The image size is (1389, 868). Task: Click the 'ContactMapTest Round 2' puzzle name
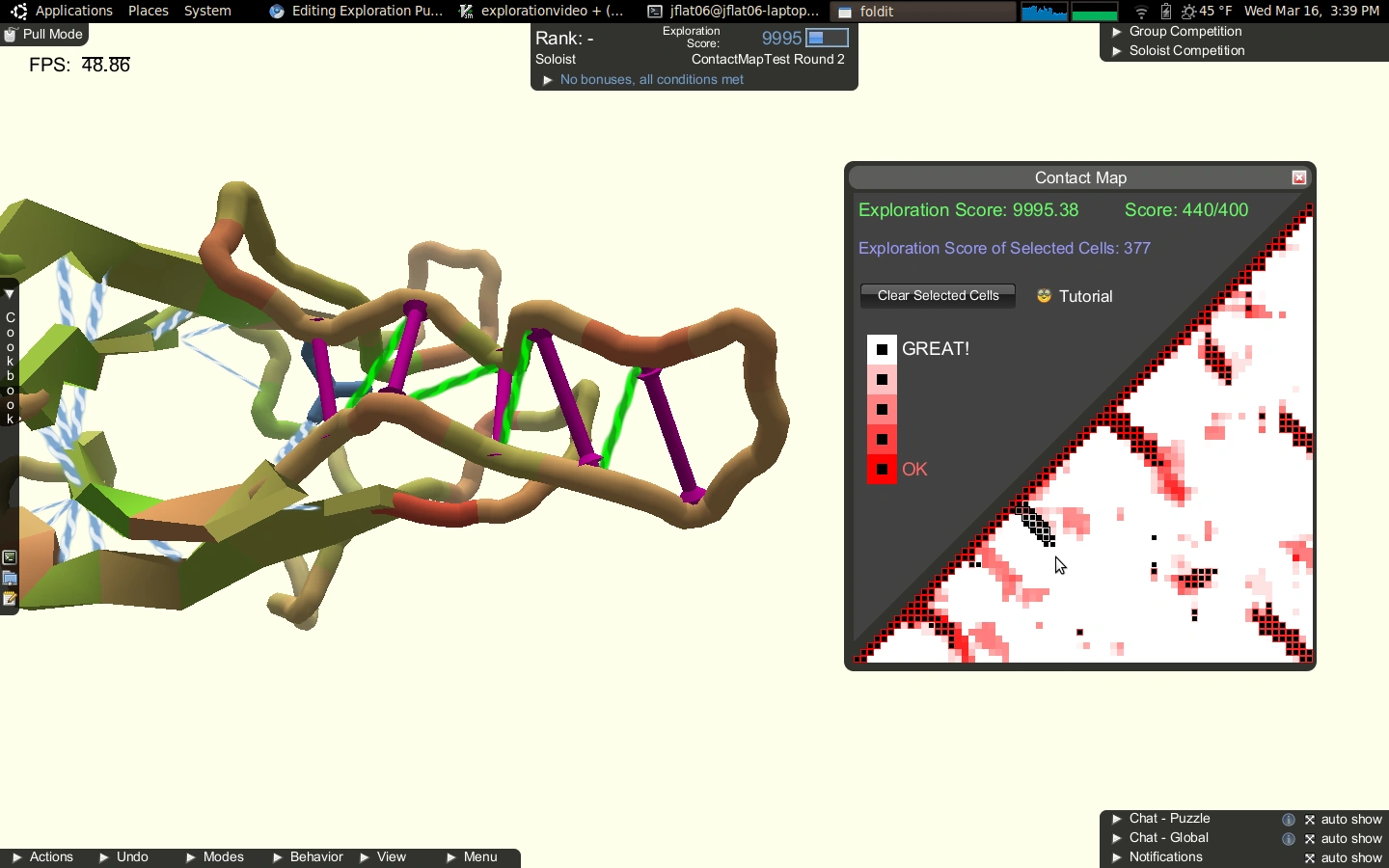pos(768,60)
